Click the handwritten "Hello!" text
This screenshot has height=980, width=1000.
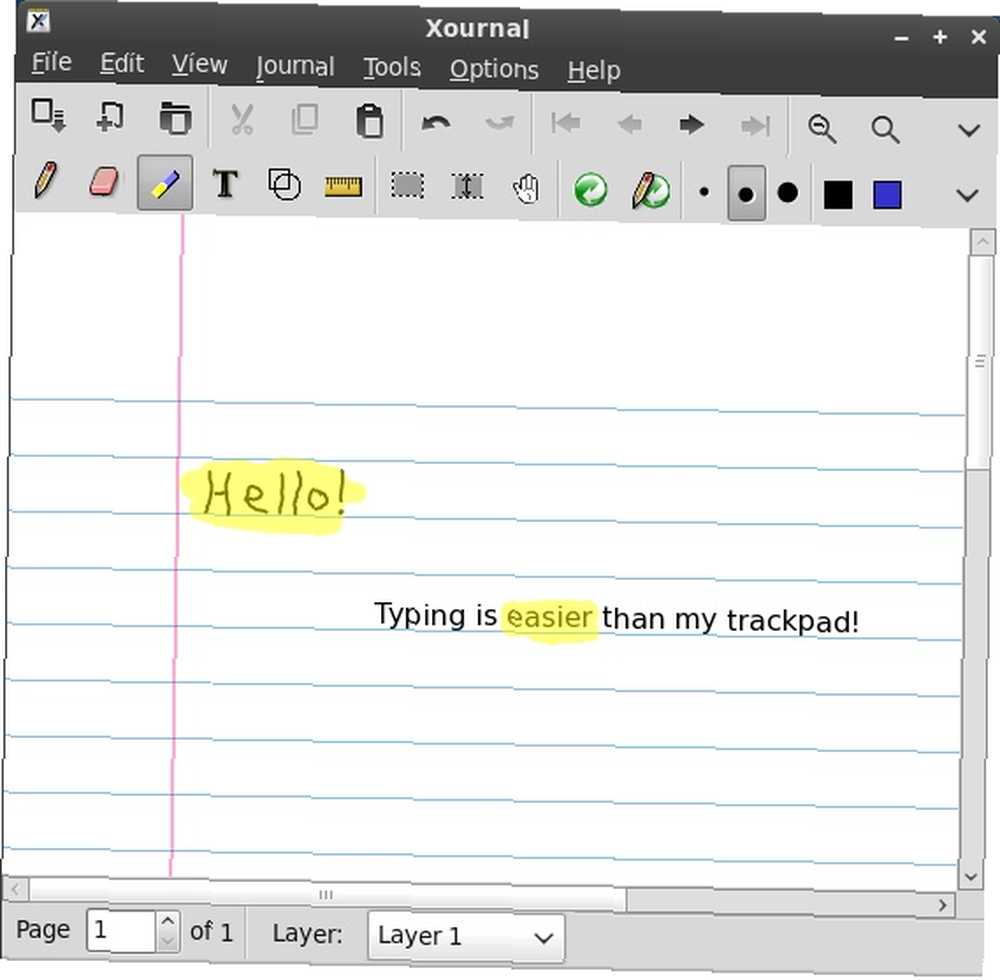tap(276, 492)
